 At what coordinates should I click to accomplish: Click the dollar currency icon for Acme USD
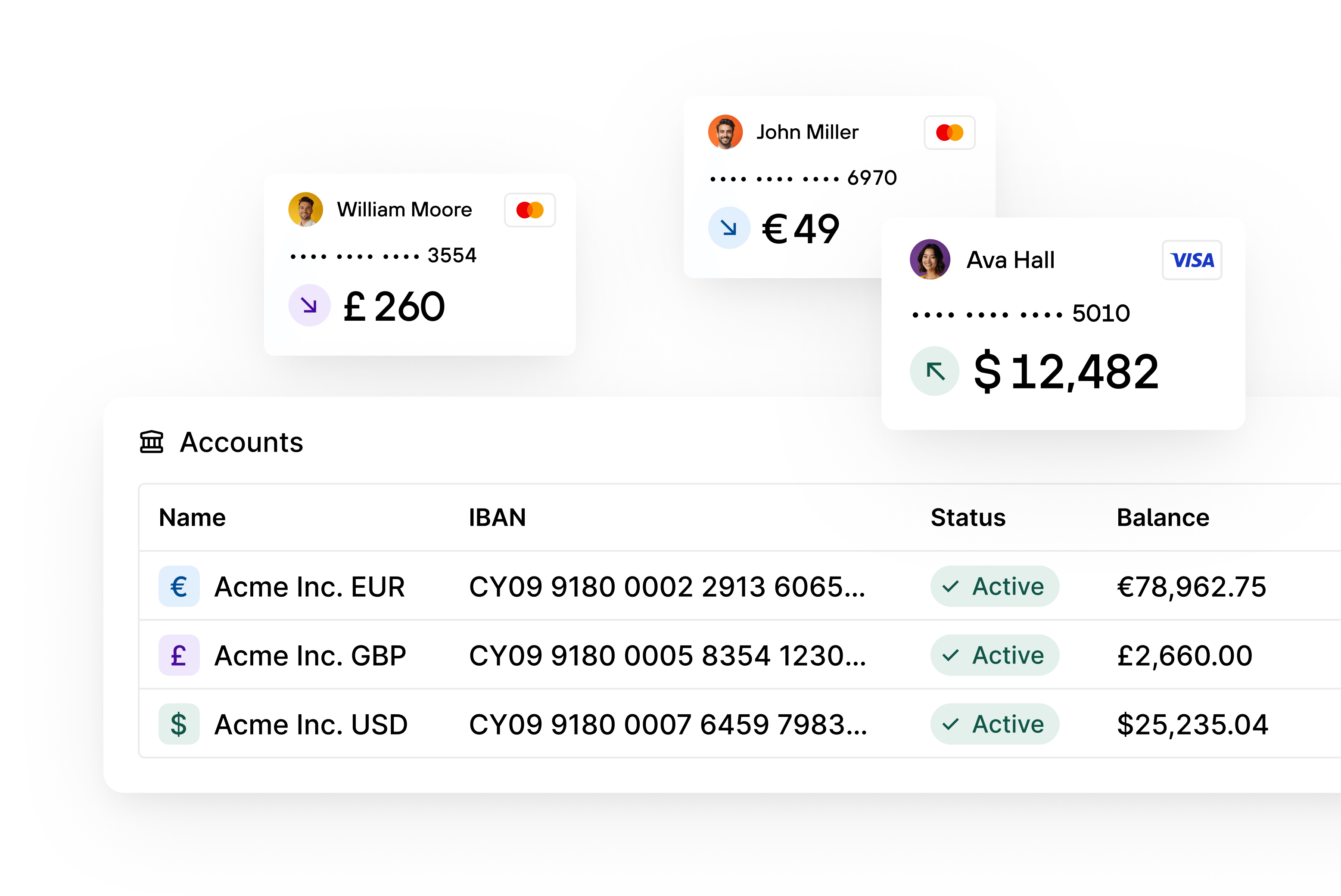point(179,724)
